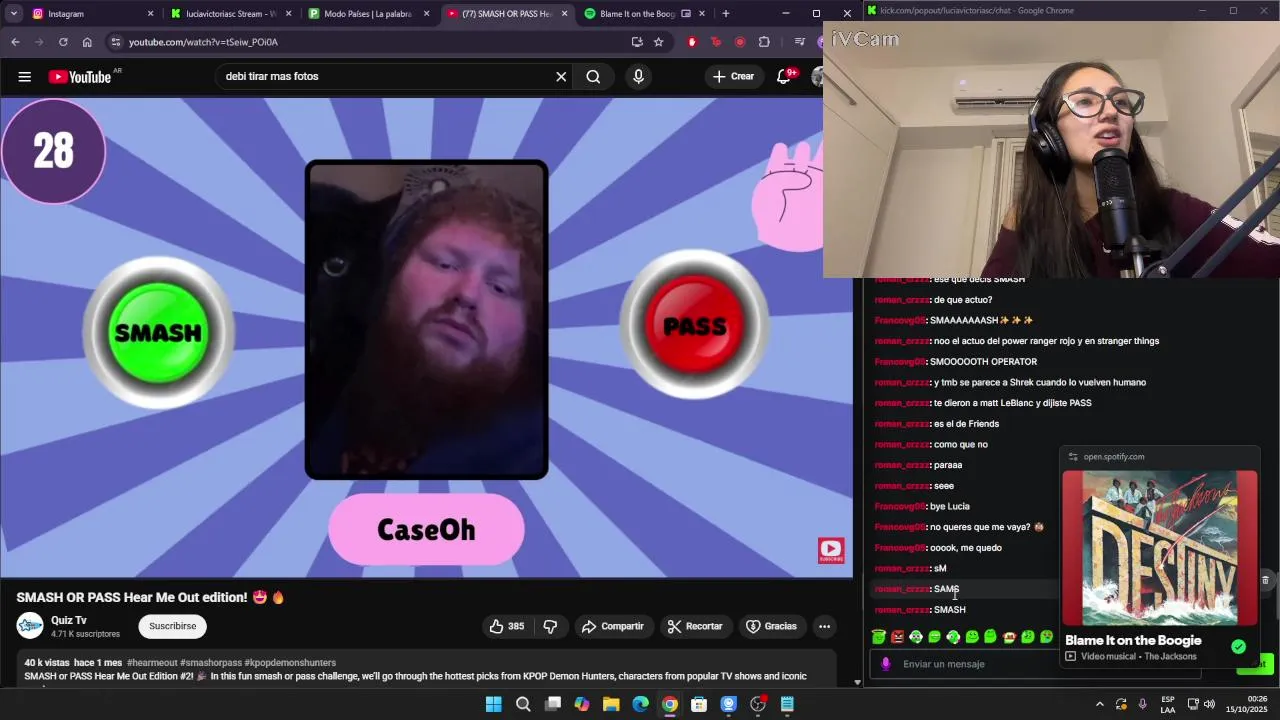The width and height of the screenshot is (1280, 720).
Task: Subscribe to Quiz Tv with the Suscribirse button
Action: (172, 626)
